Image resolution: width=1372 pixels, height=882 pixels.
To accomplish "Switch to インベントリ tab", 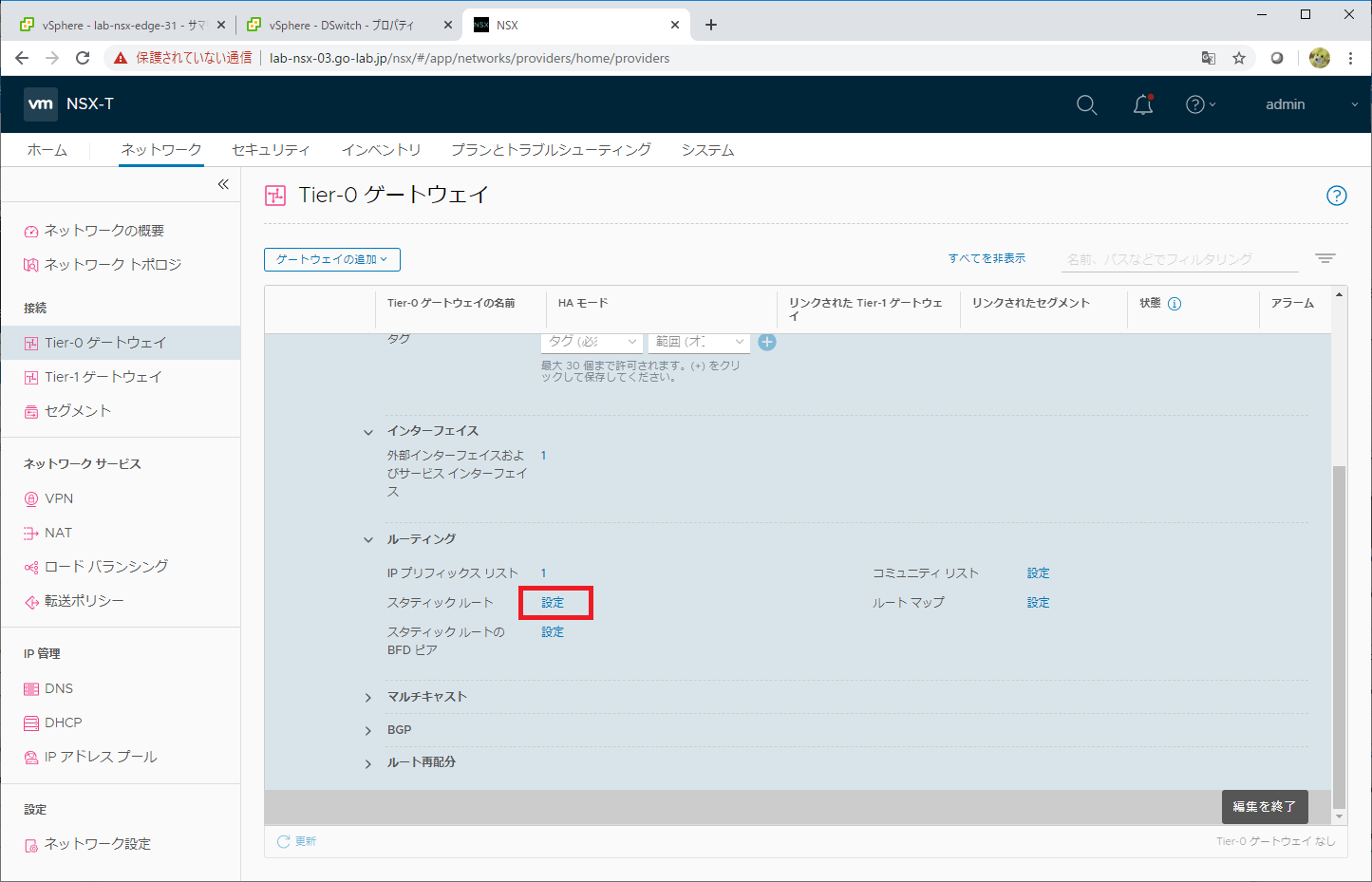I will pyautogui.click(x=381, y=150).
